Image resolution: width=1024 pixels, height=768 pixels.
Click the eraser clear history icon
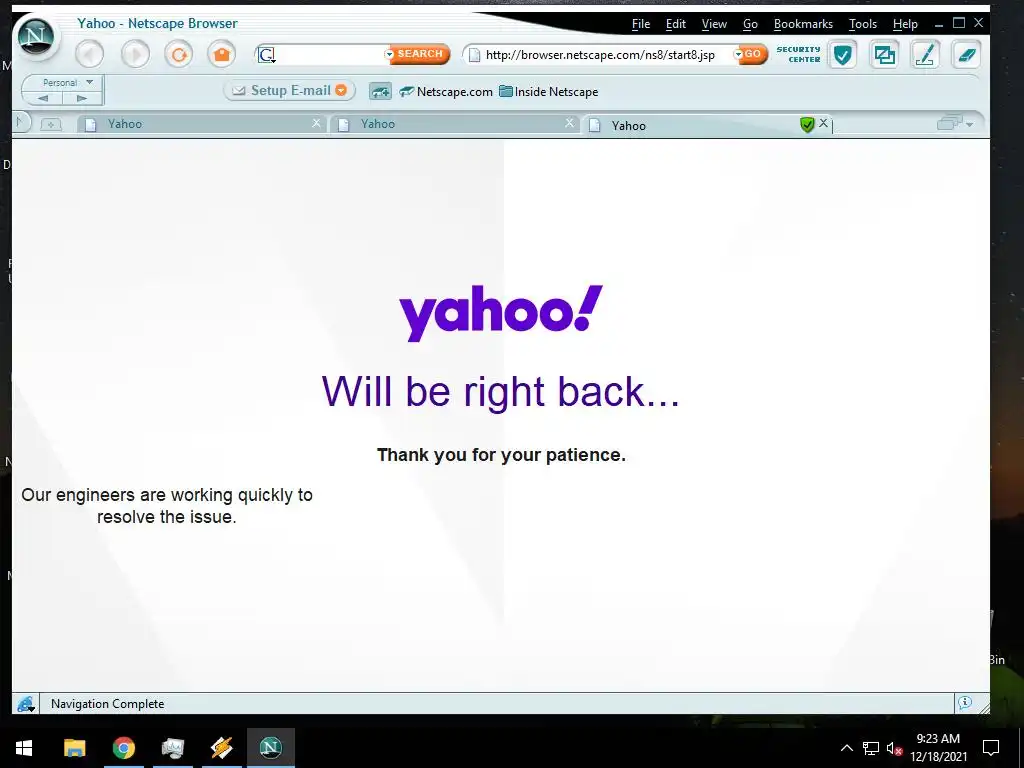point(967,55)
